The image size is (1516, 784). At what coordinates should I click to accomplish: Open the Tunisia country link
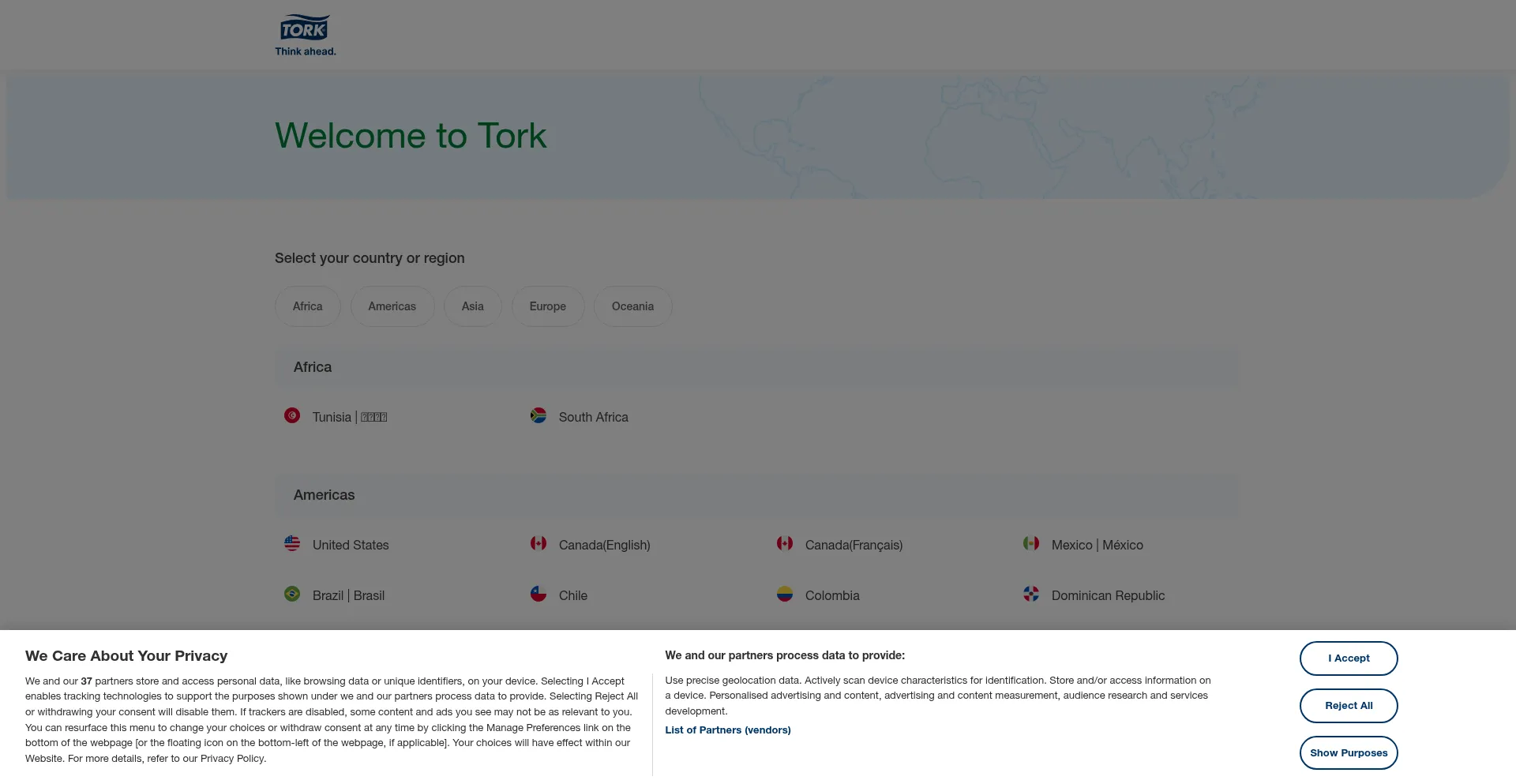click(350, 418)
